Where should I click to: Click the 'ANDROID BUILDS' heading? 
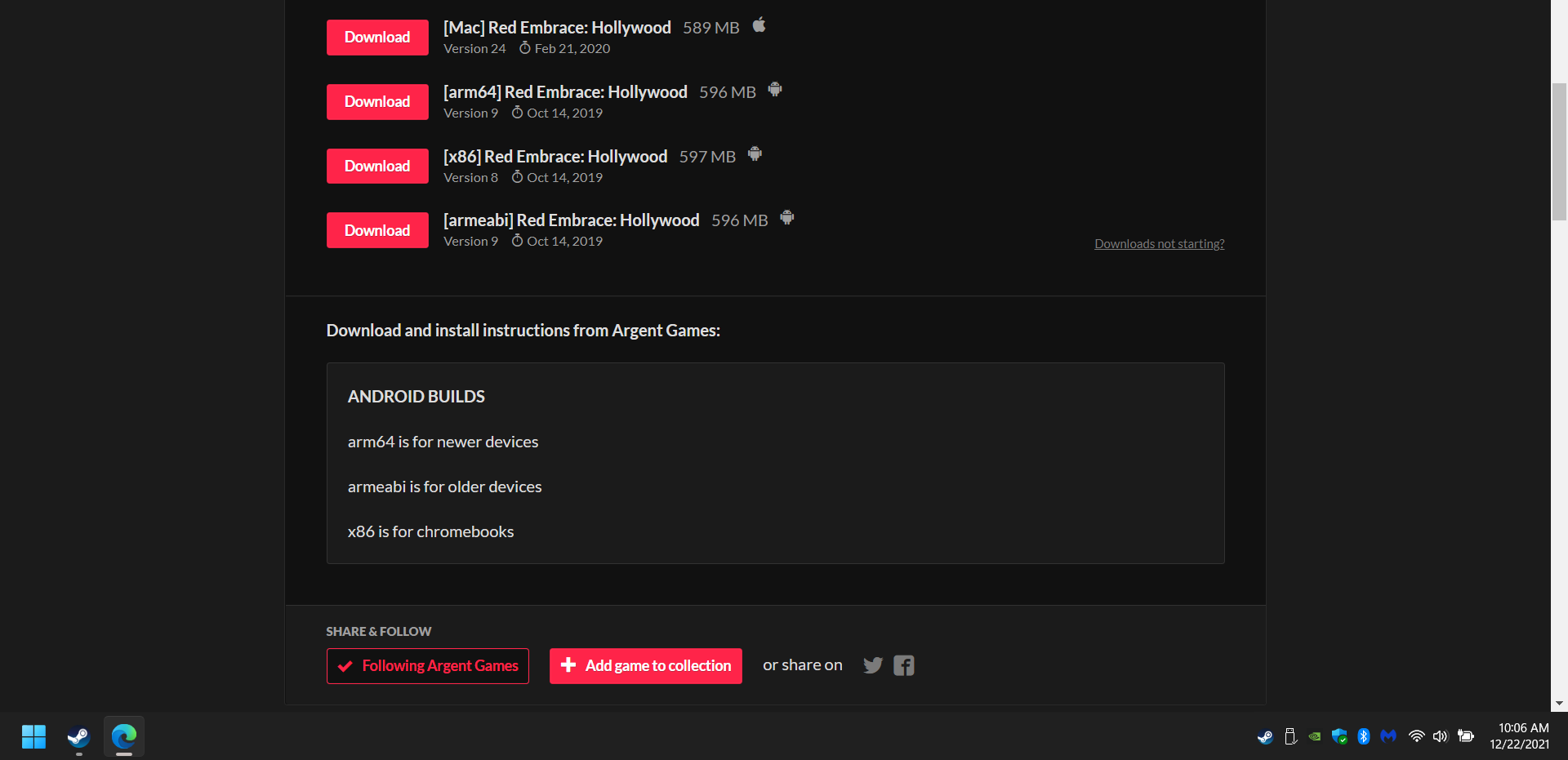pos(416,397)
